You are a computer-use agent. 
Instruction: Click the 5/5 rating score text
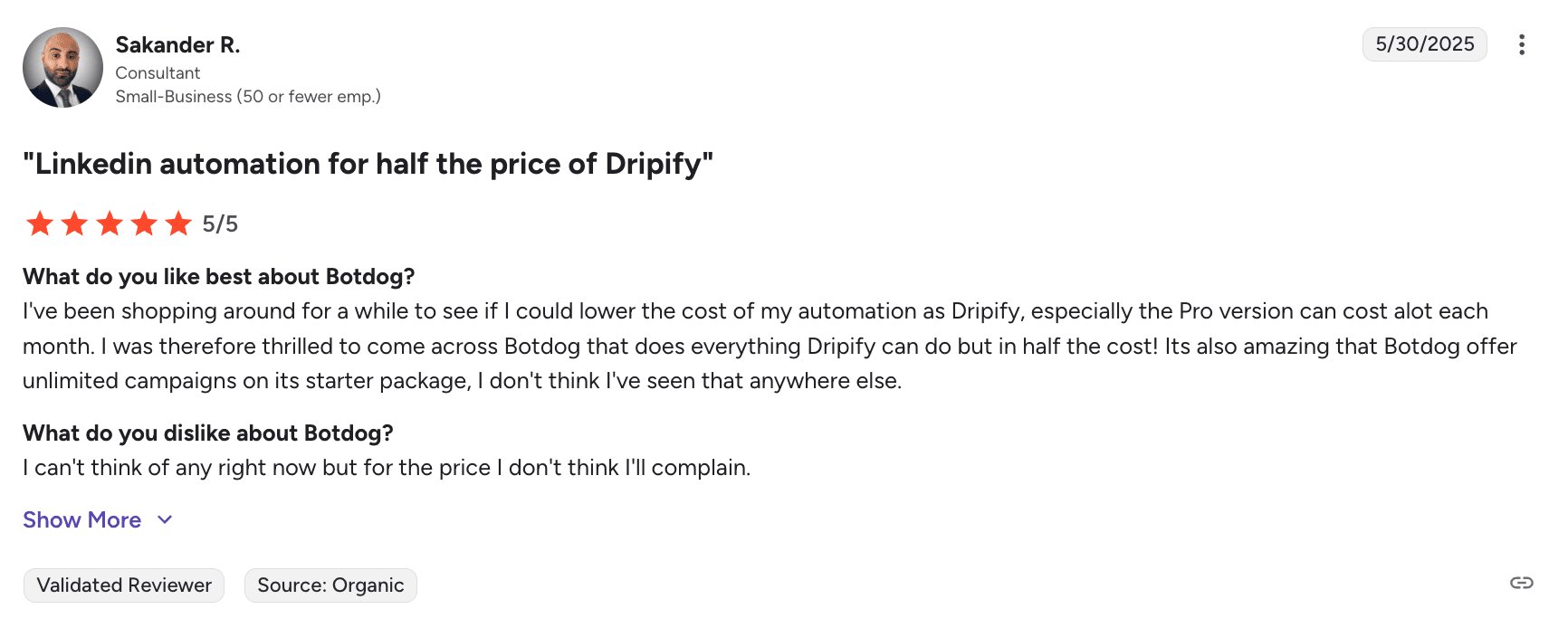(x=220, y=224)
